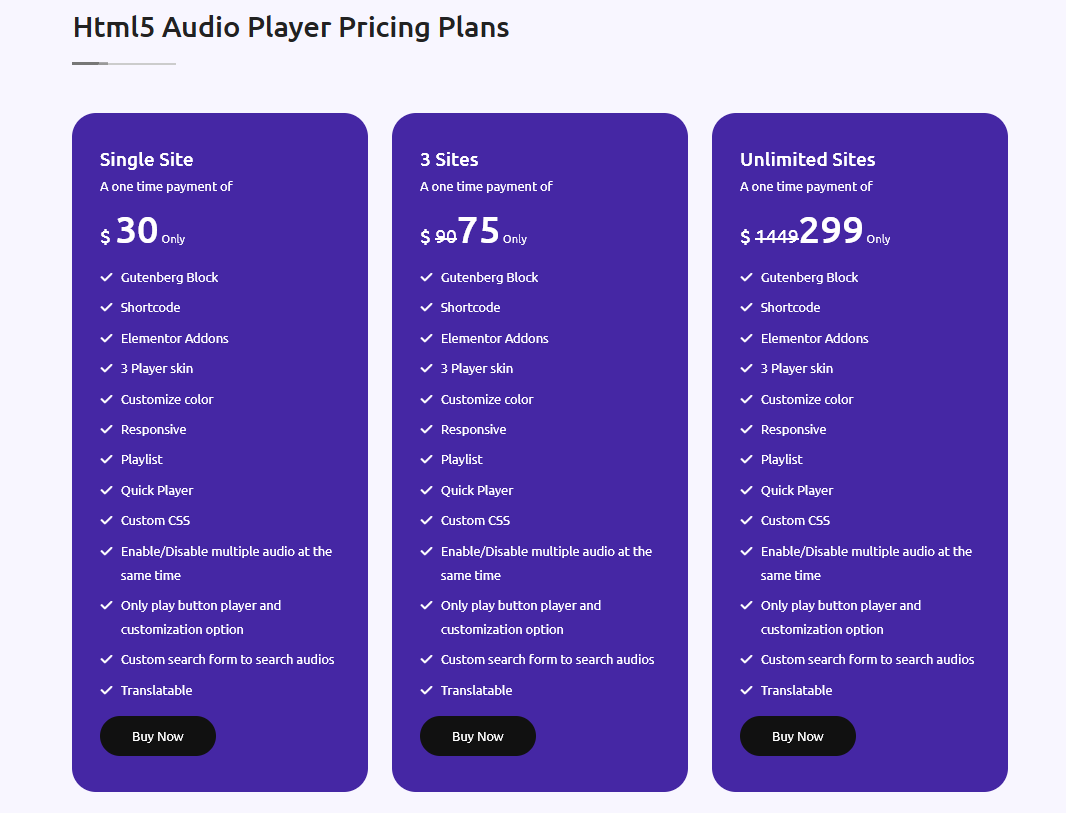Click Buy Now for Single Site plan
The image size is (1066, 813).
pos(158,736)
